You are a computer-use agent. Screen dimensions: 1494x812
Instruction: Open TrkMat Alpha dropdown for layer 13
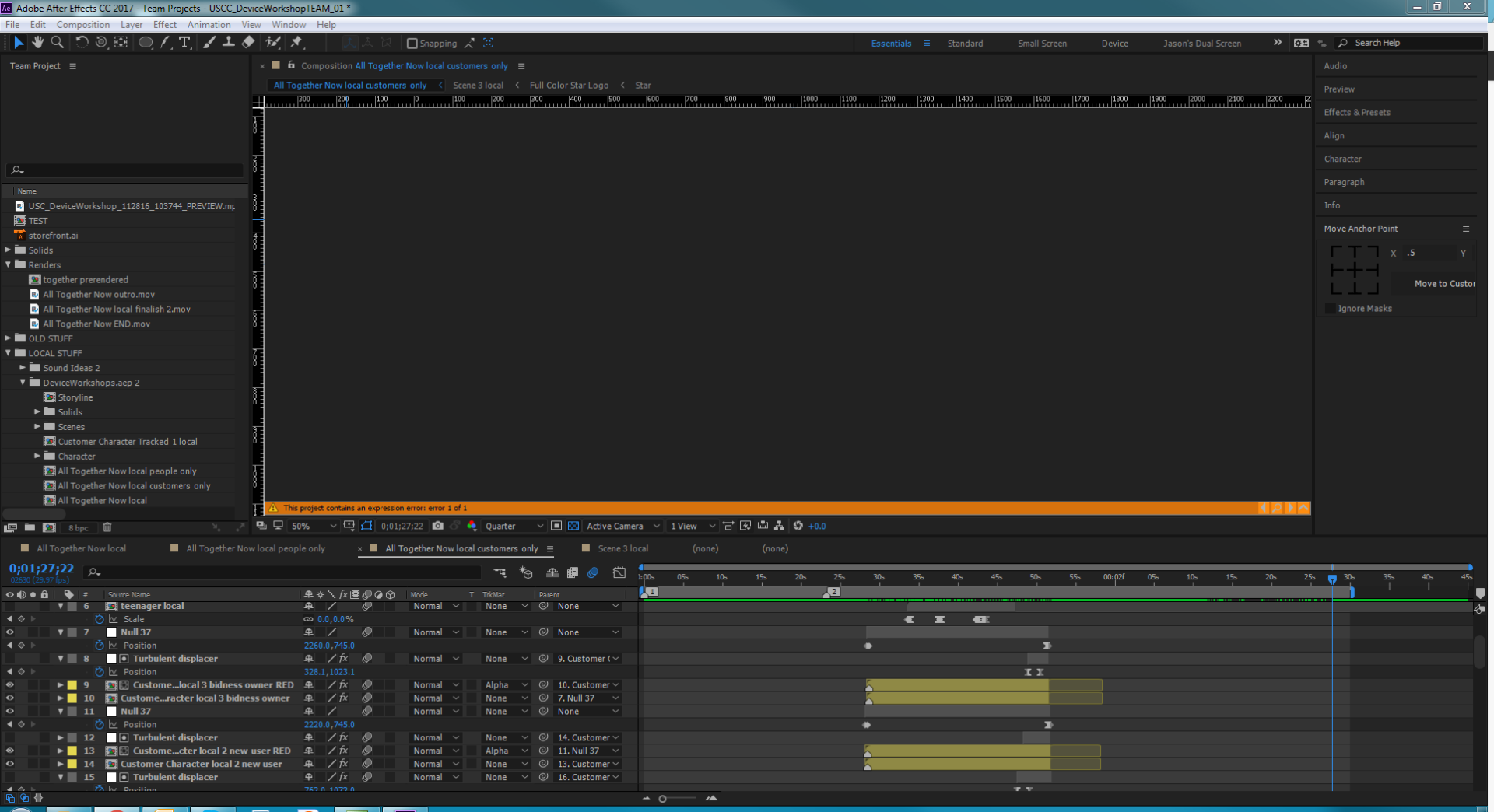[x=506, y=751]
